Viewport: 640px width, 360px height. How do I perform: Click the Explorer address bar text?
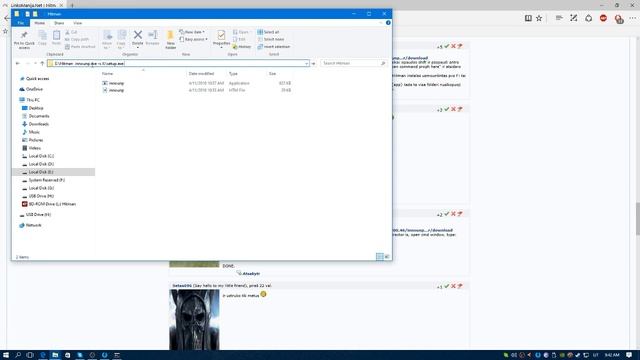tap(89, 64)
